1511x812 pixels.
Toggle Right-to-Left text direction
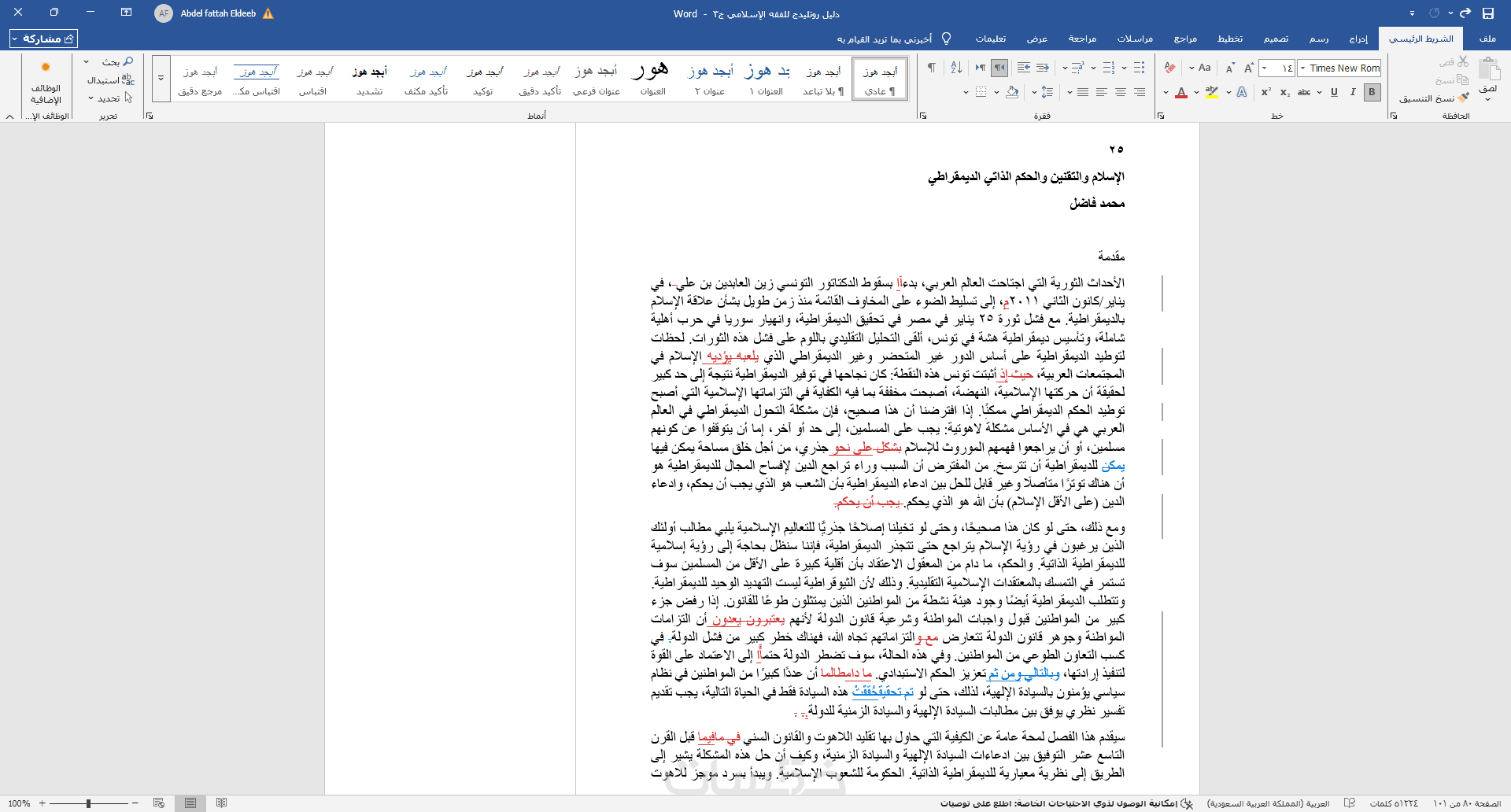point(999,68)
